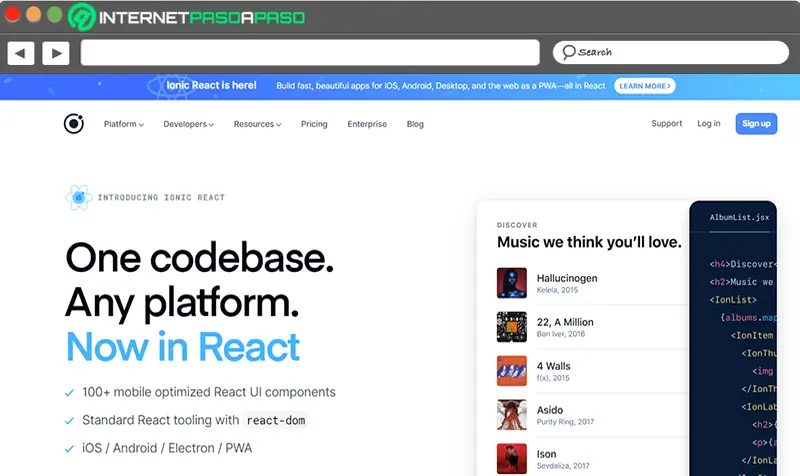The width and height of the screenshot is (800, 476).
Task: Click Log in
Action: [x=709, y=123]
